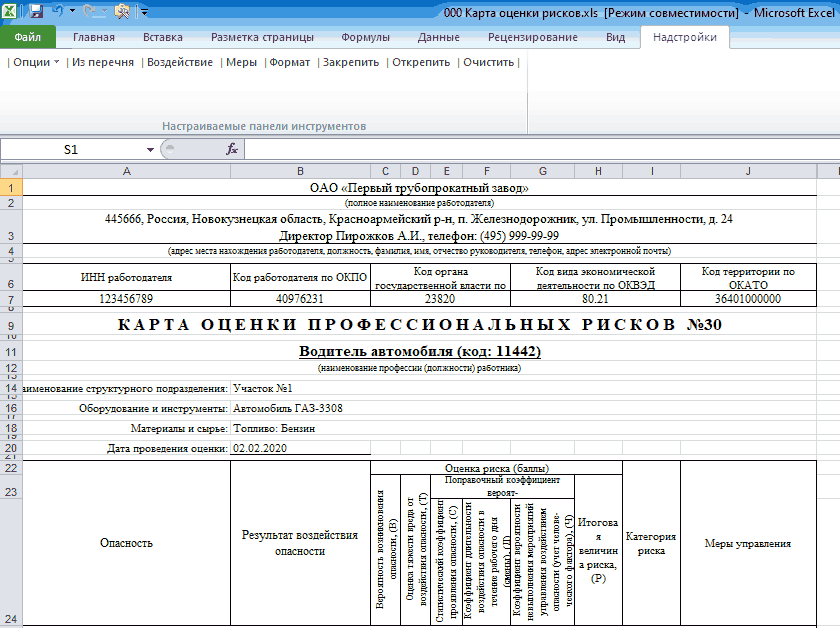Screen dimensions: 840x628
Task: Open the Customize Quick Access Toolbar dropdown
Action: tap(145, 11)
